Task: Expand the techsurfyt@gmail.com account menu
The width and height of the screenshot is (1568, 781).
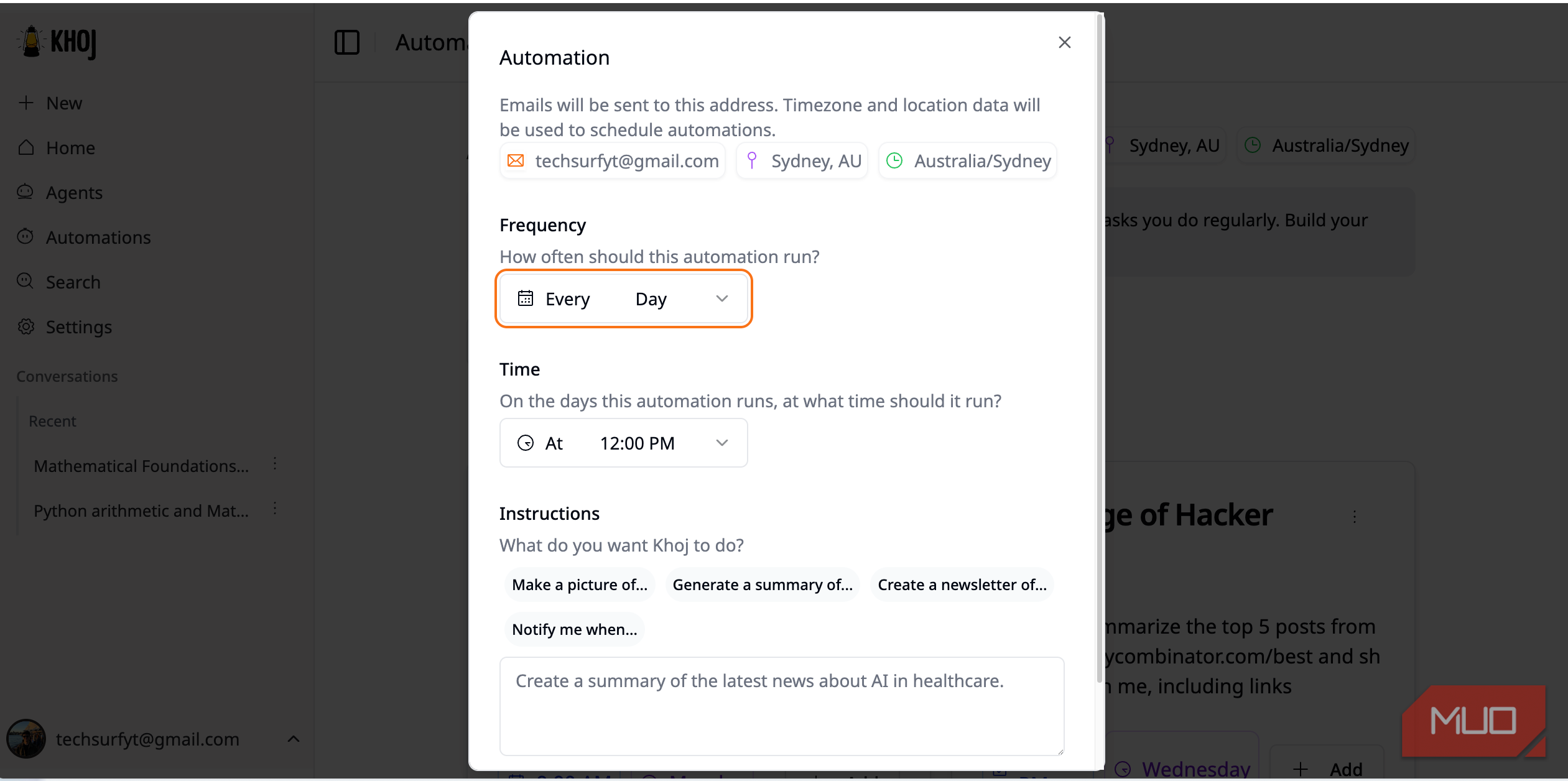Action: (x=294, y=739)
